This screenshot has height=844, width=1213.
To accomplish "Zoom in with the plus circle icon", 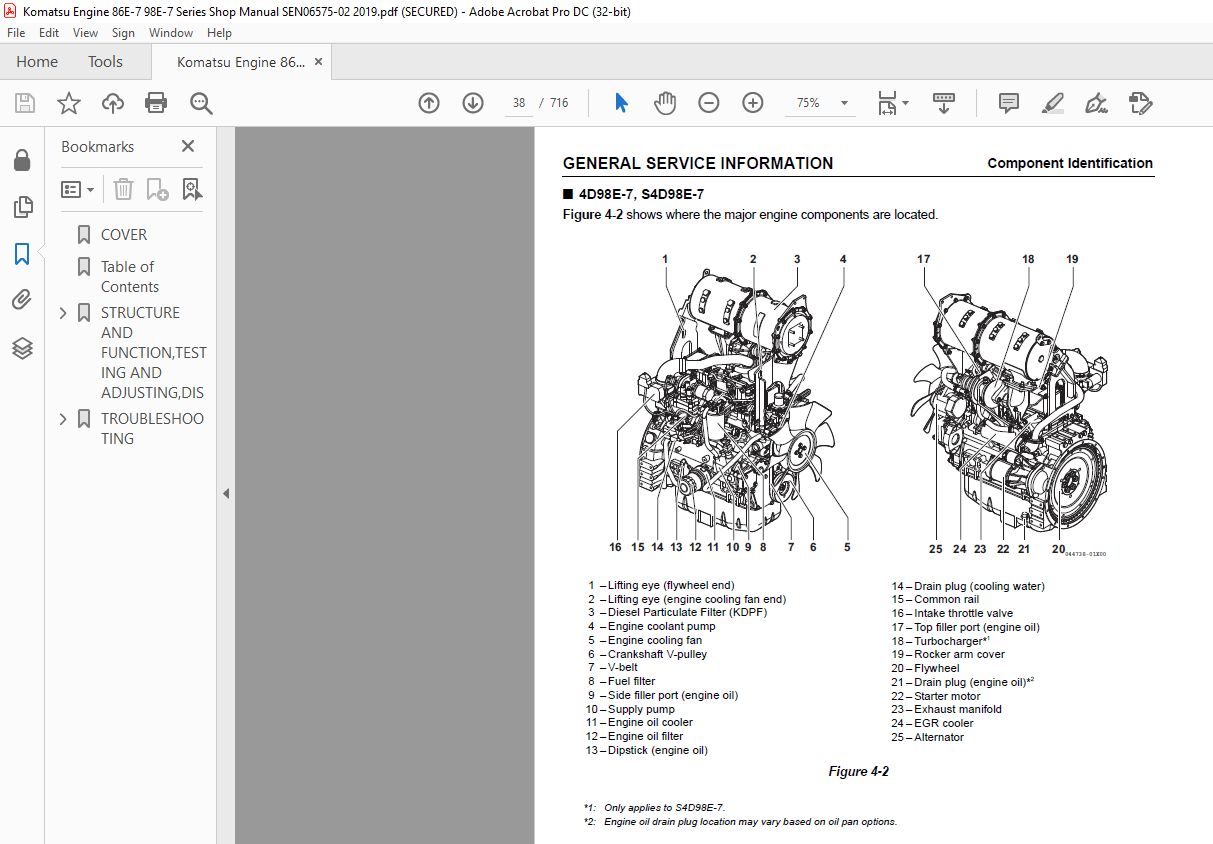I will tap(753, 103).
